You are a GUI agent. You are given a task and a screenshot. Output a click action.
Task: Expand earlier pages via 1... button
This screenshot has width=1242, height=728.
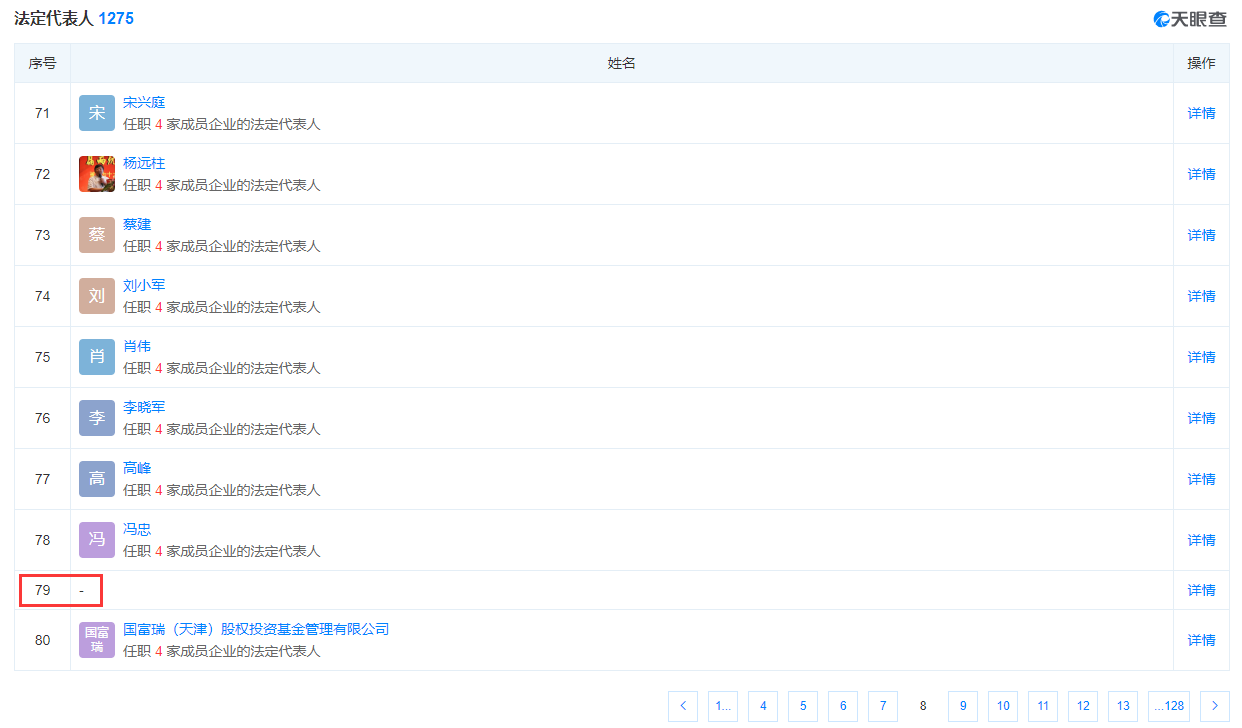(723, 706)
